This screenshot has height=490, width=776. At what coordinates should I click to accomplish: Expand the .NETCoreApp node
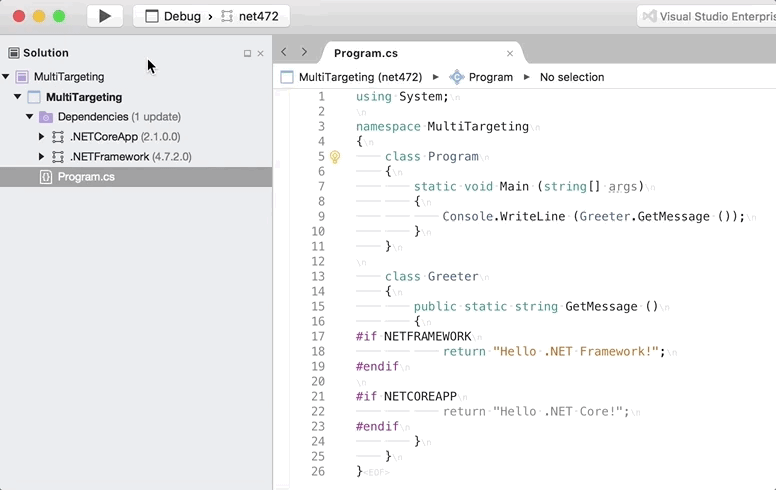(x=41, y=137)
